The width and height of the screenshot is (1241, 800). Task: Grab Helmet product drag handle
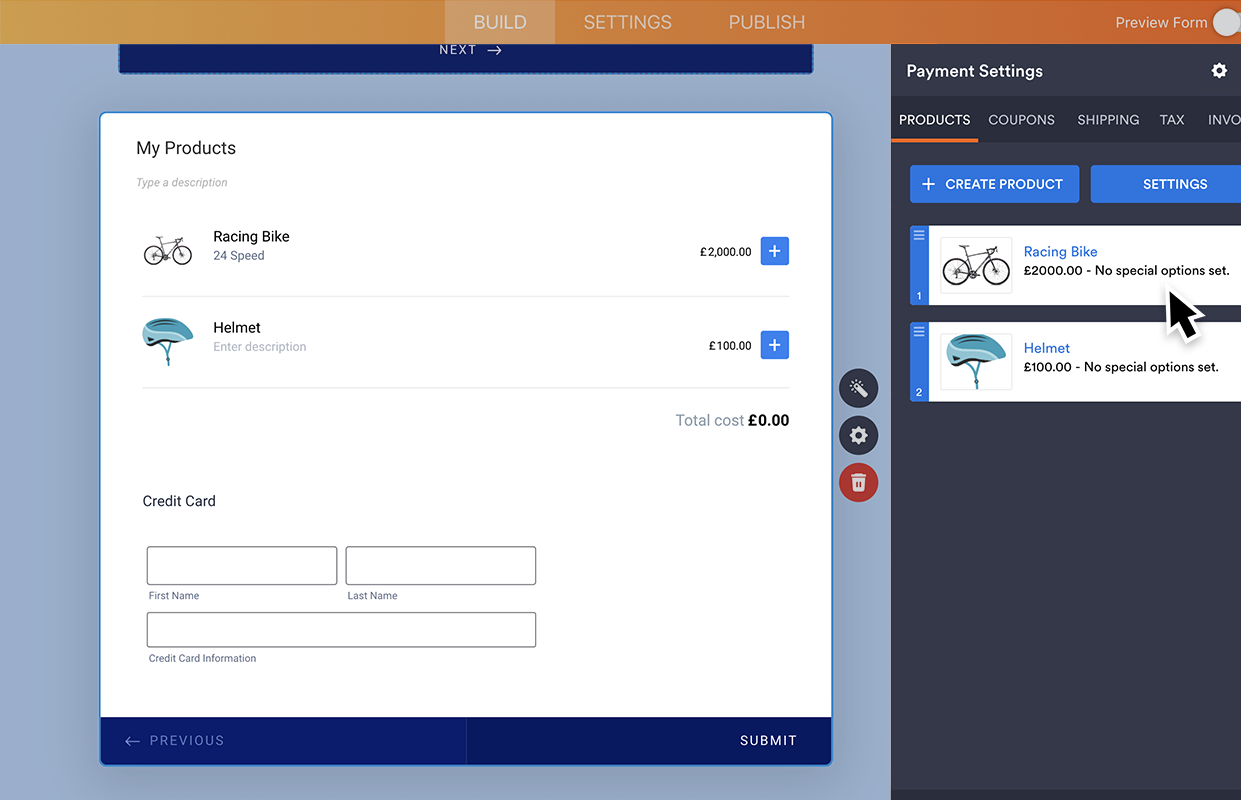[919, 332]
